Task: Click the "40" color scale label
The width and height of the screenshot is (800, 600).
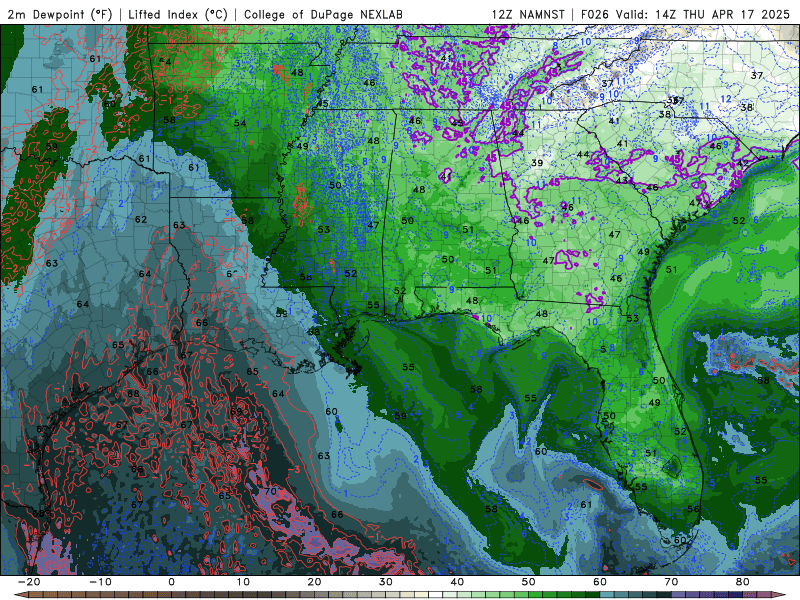Action: (457, 582)
